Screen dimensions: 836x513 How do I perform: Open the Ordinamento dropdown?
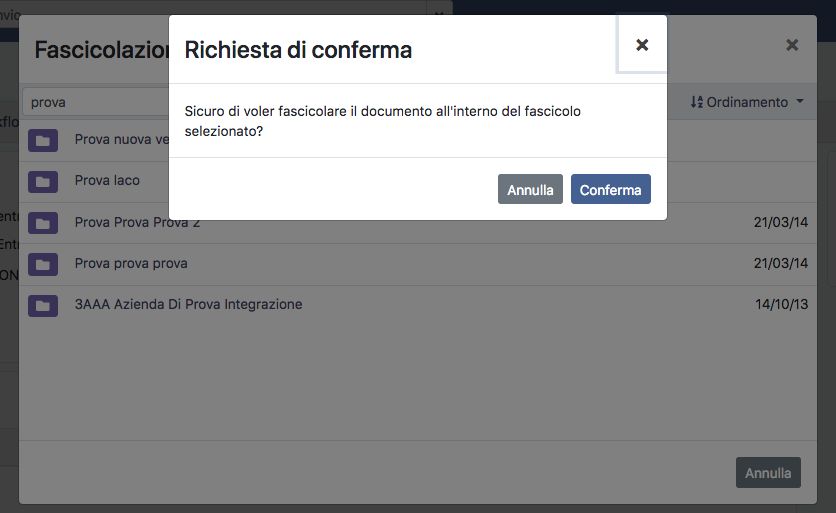click(x=747, y=102)
